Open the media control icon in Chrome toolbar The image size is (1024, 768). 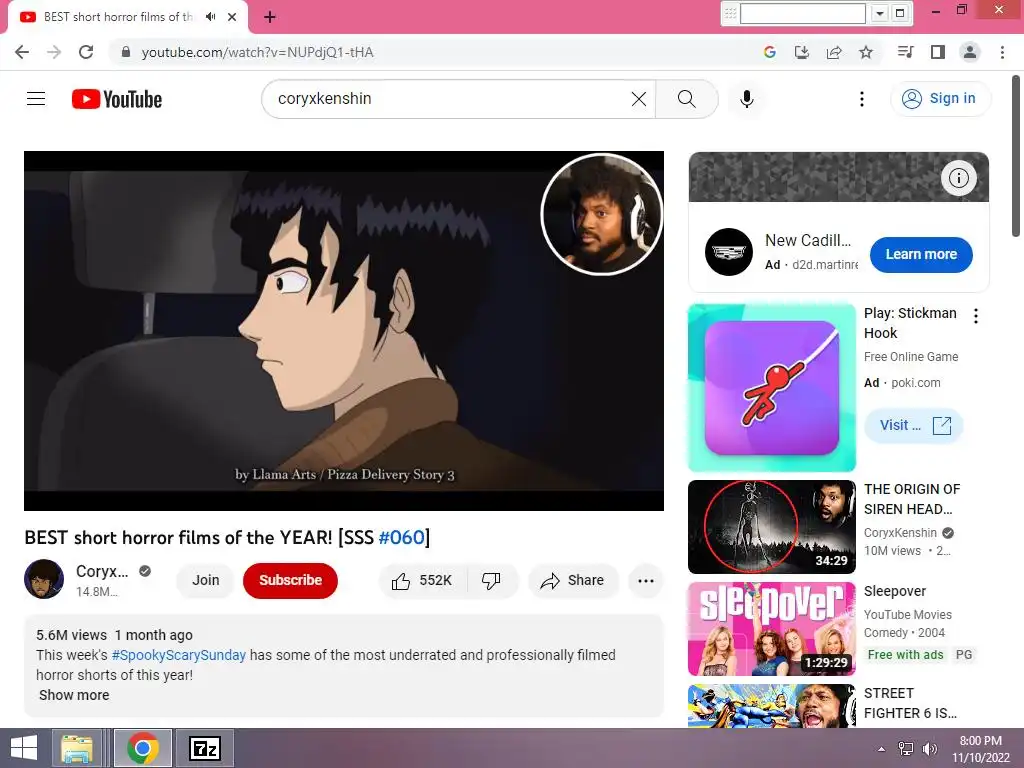(905, 52)
